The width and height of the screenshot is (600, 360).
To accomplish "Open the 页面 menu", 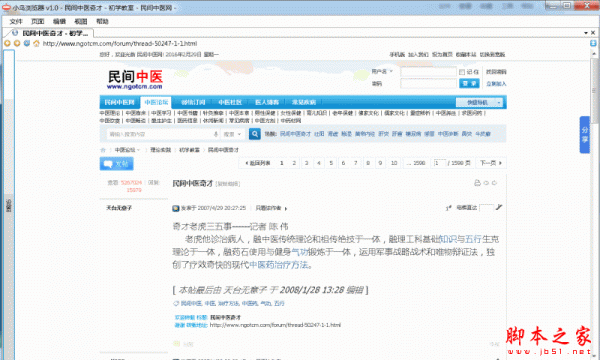I will [x=38, y=21].
